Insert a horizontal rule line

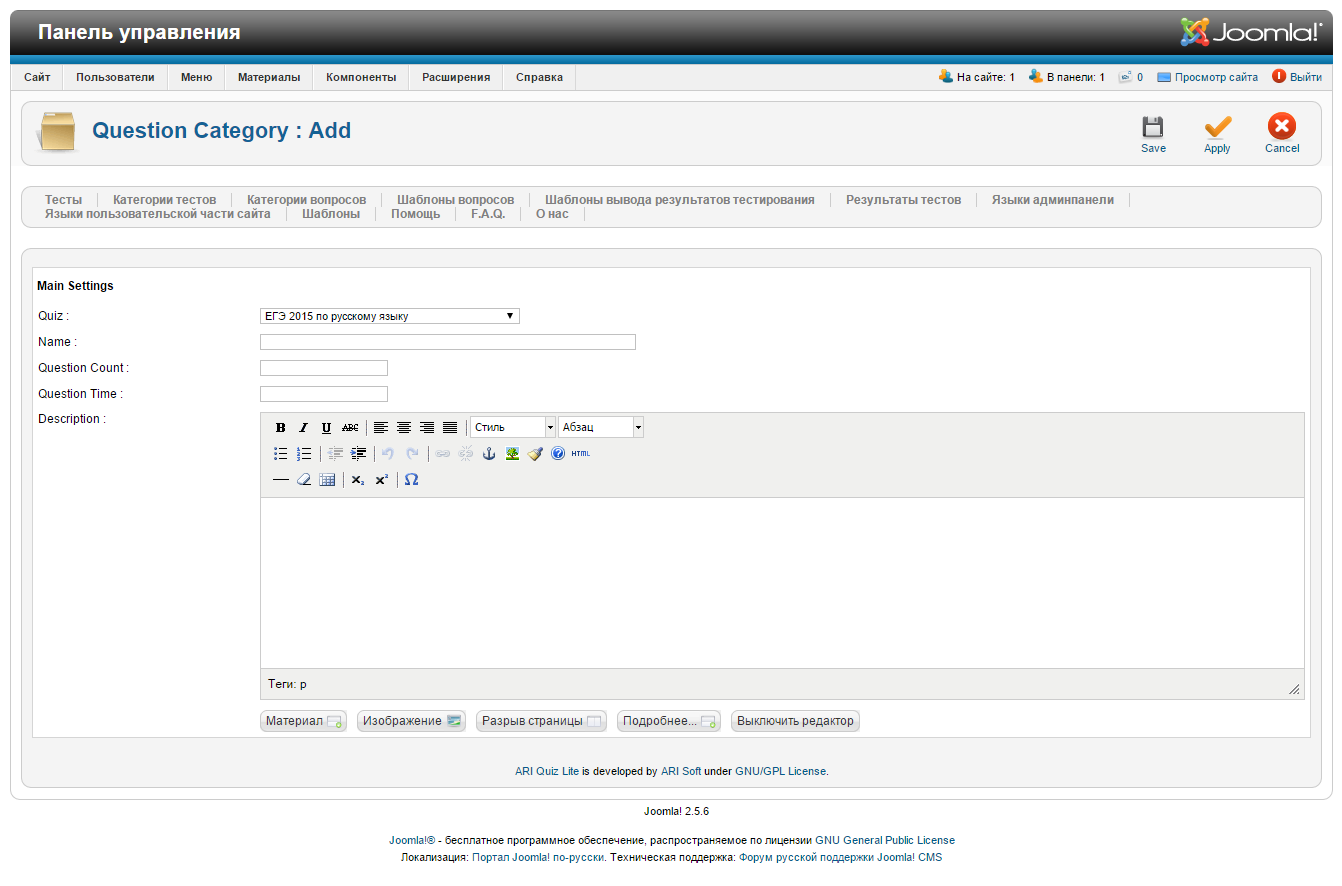coord(281,480)
